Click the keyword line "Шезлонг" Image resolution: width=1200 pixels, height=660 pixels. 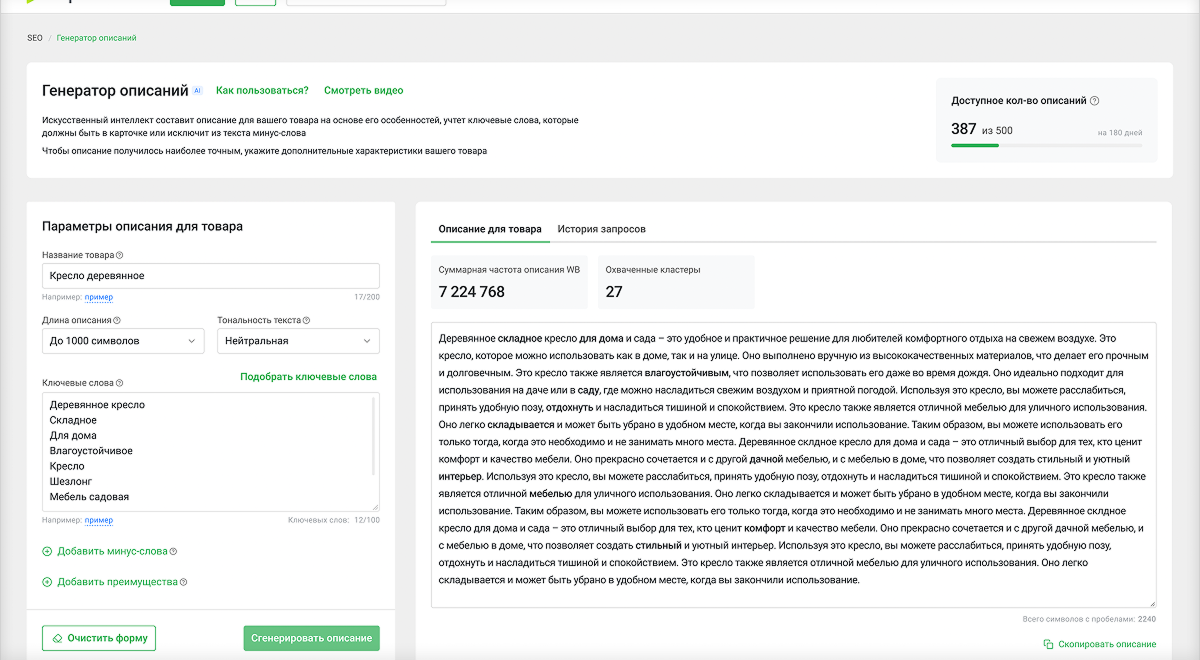70,481
